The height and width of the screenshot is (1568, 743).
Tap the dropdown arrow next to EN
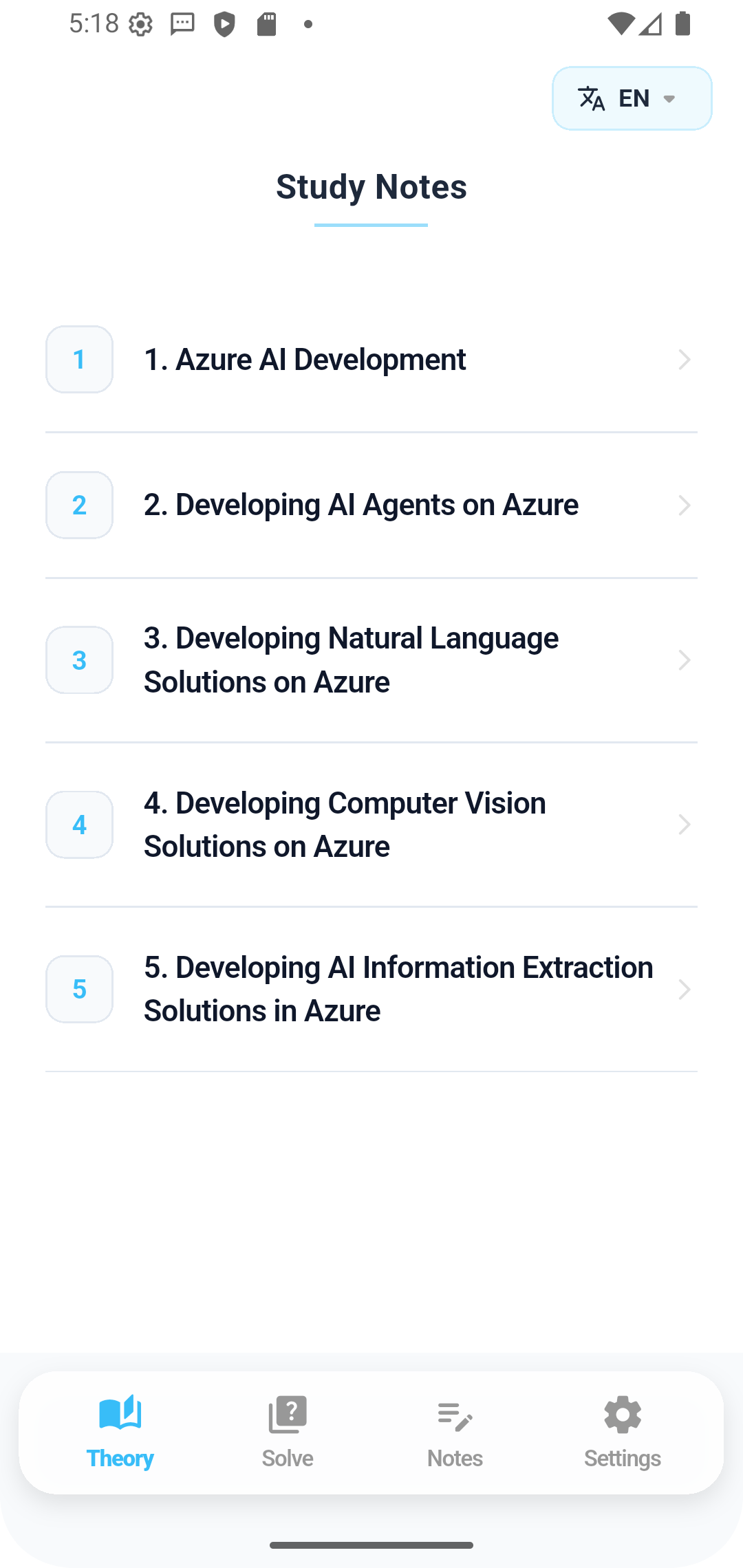pos(669,99)
